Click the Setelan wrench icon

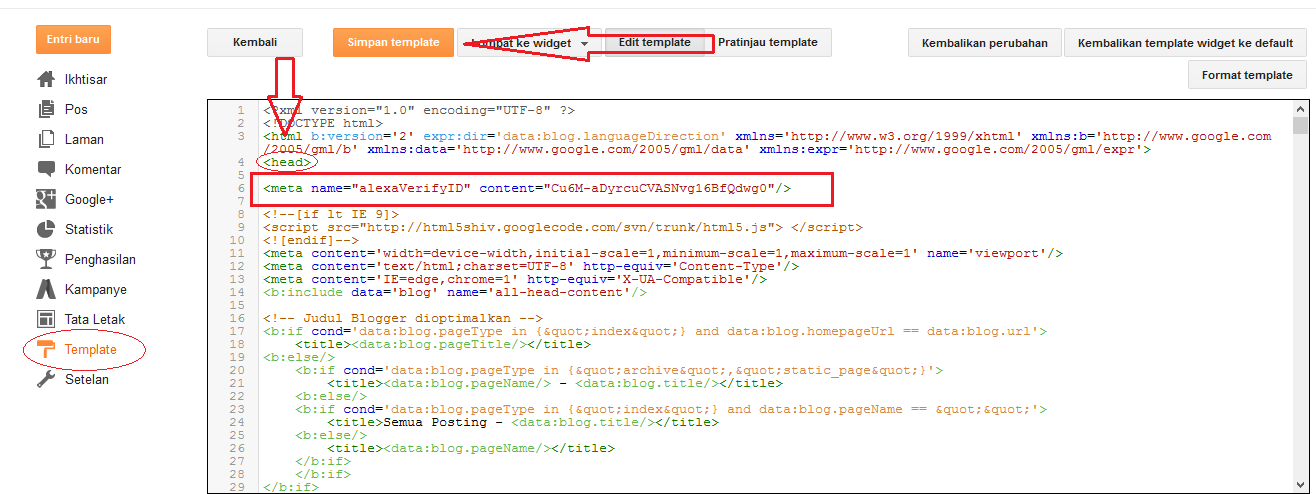[x=45, y=380]
